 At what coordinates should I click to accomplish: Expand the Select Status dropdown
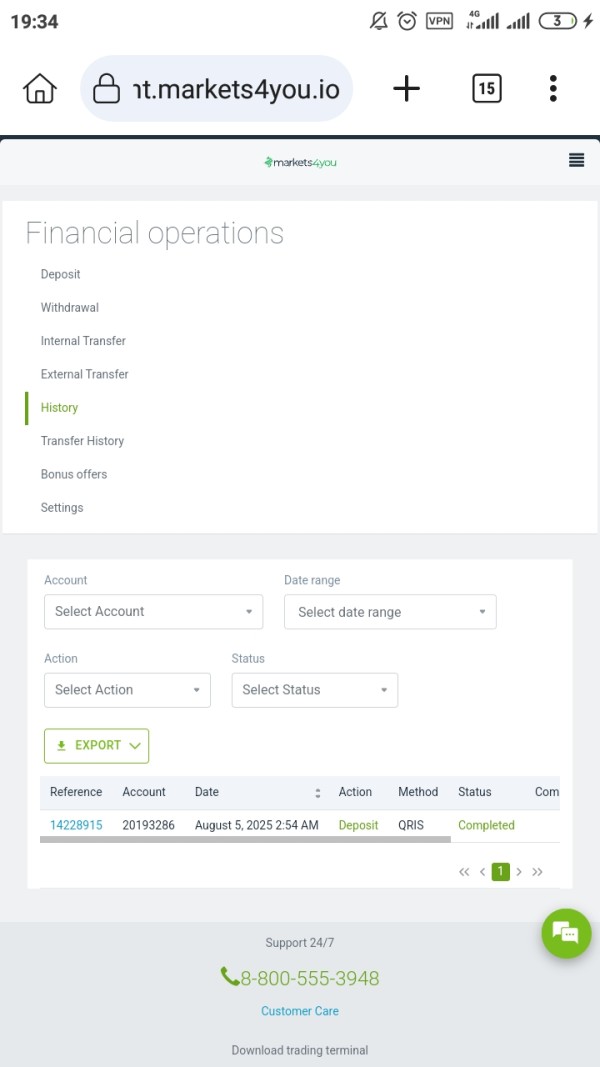[x=315, y=690]
